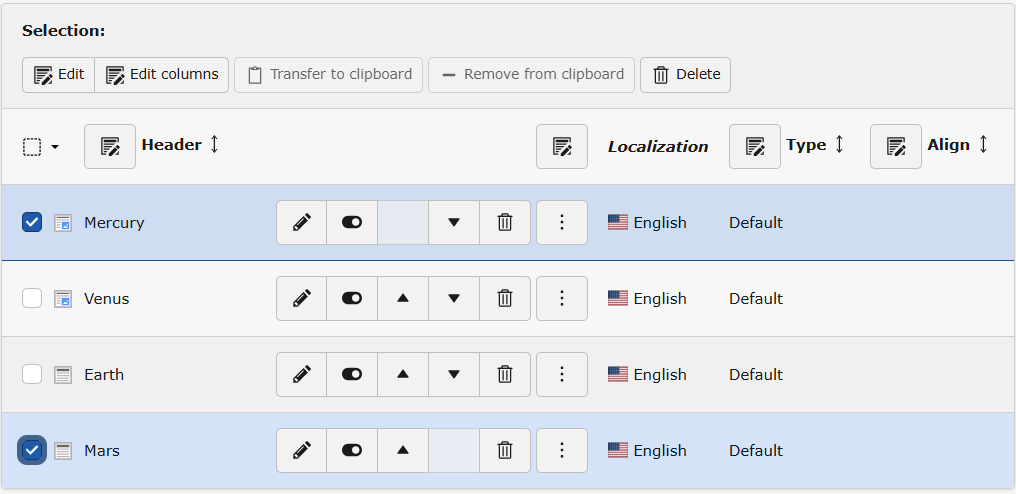The height and width of the screenshot is (494, 1016).
Task: Toggle visibility of the Mercury record
Action: [x=352, y=222]
